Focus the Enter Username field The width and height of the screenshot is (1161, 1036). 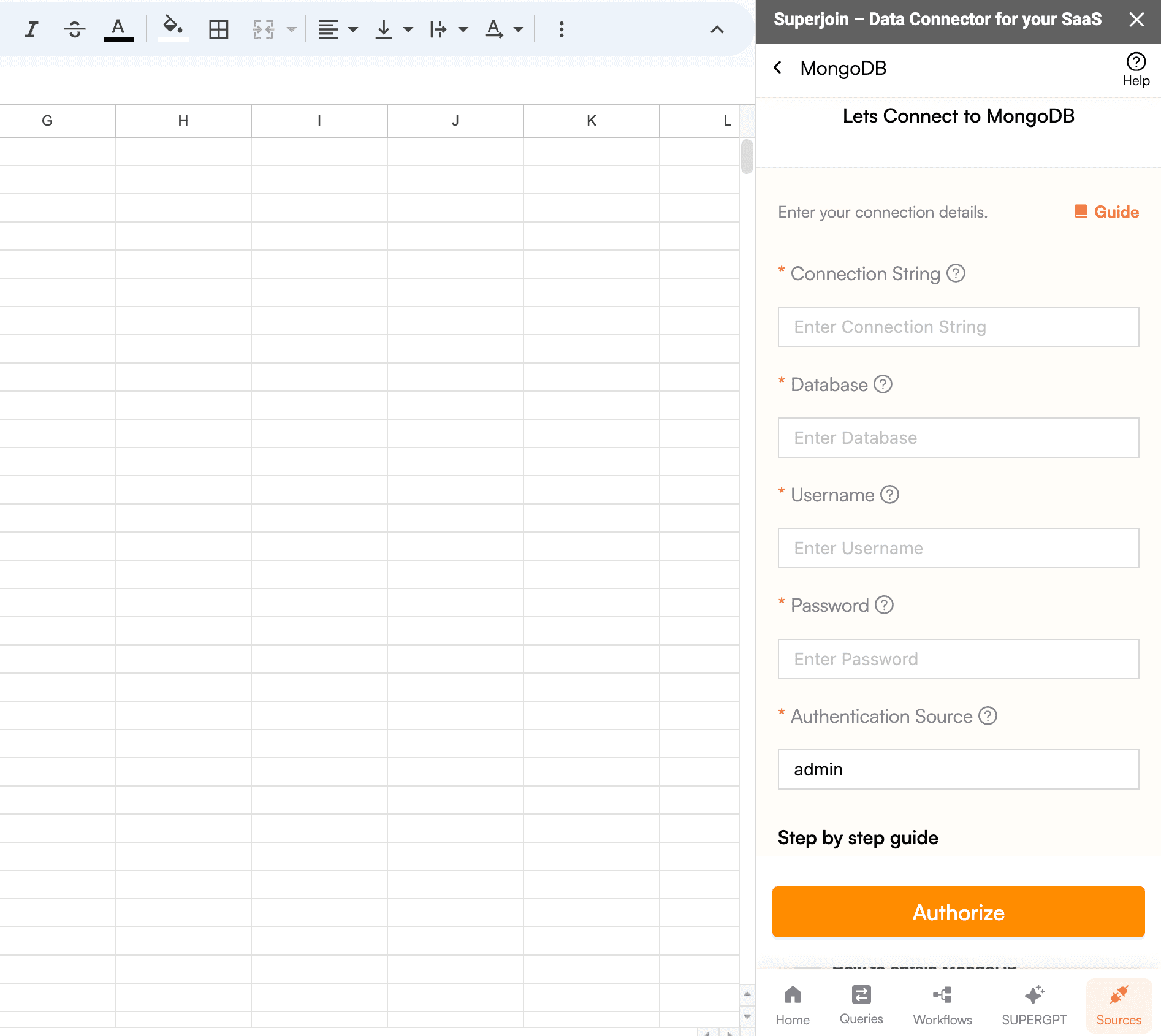pos(958,548)
